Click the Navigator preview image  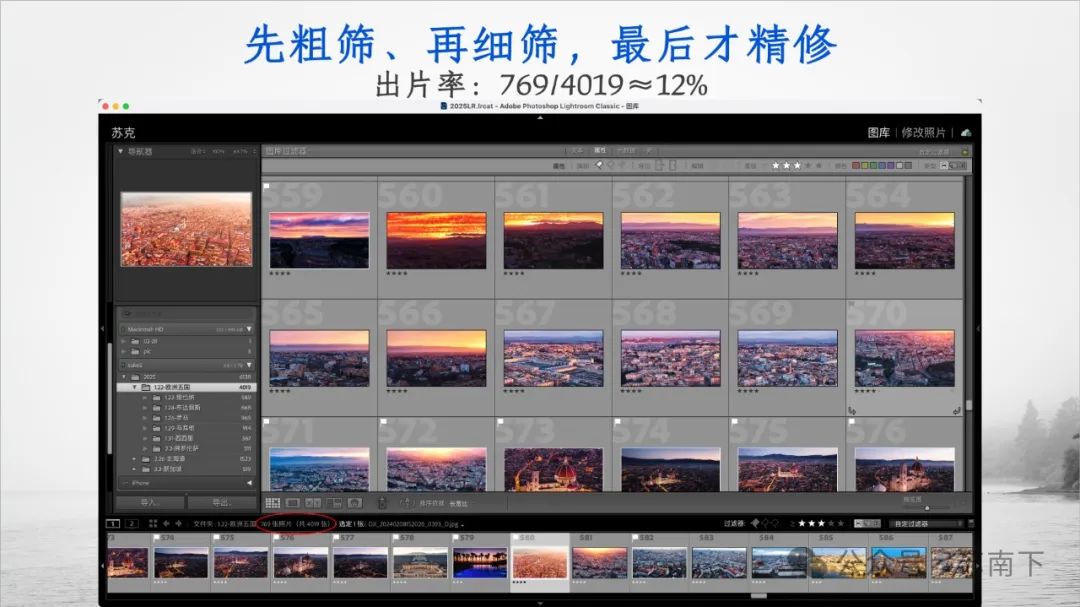(x=186, y=229)
